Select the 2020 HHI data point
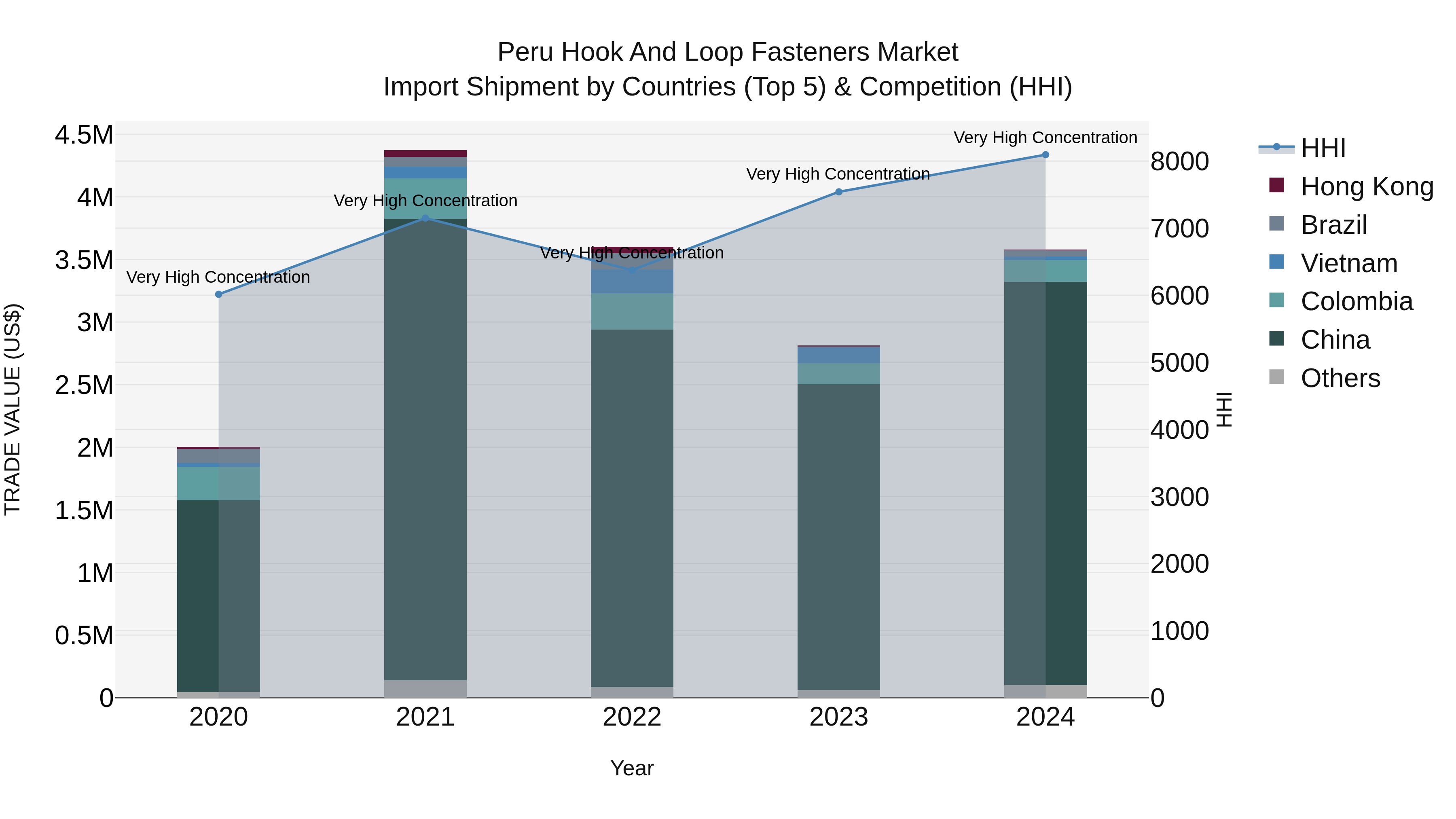 pos(219,294)
